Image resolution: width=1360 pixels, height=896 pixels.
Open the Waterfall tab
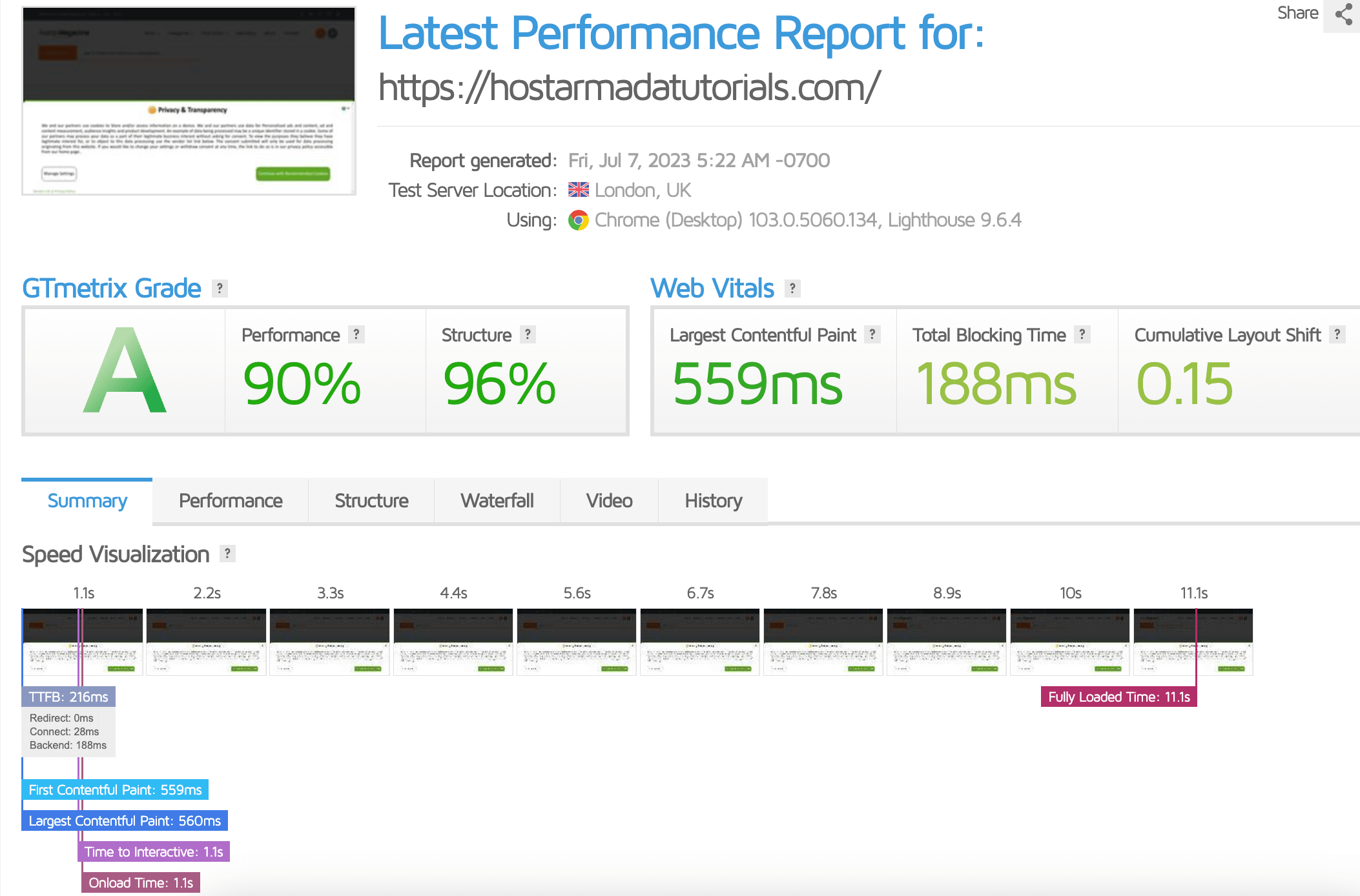click(x=497, y=501)
